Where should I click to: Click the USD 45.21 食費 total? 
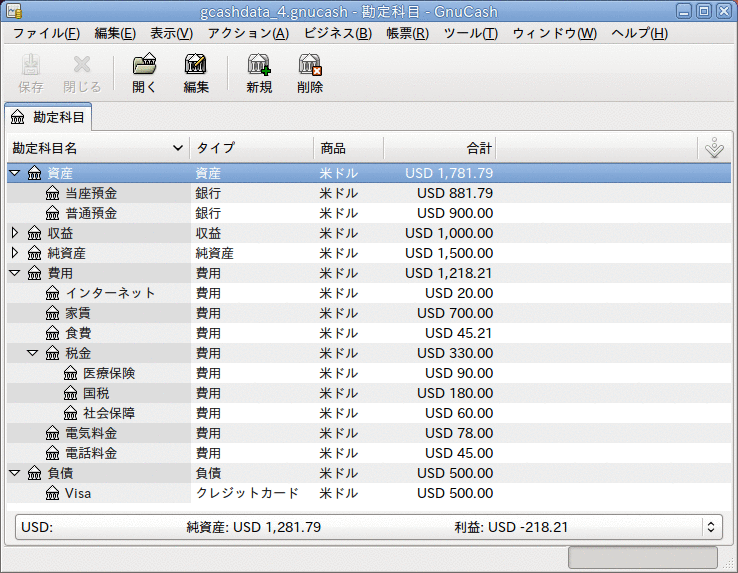tap(458, 333)
